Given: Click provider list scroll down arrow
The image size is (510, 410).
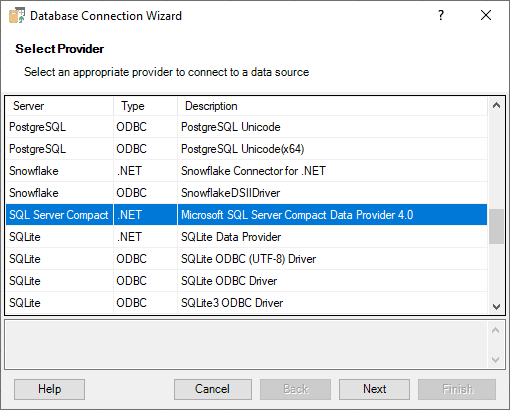Looking at the screenshot, I should (x=496, y=306).
